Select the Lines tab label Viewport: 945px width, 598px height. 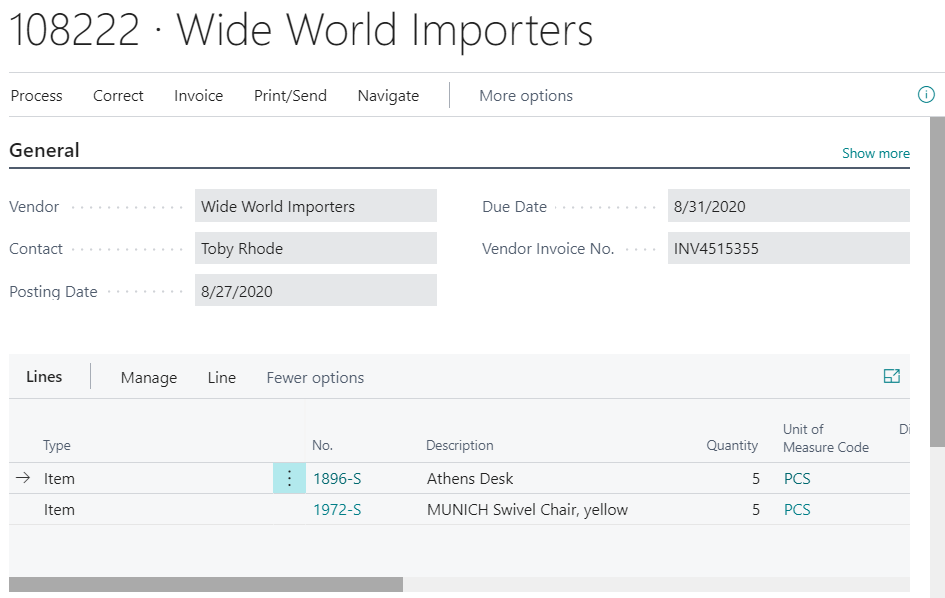[44, 376]
